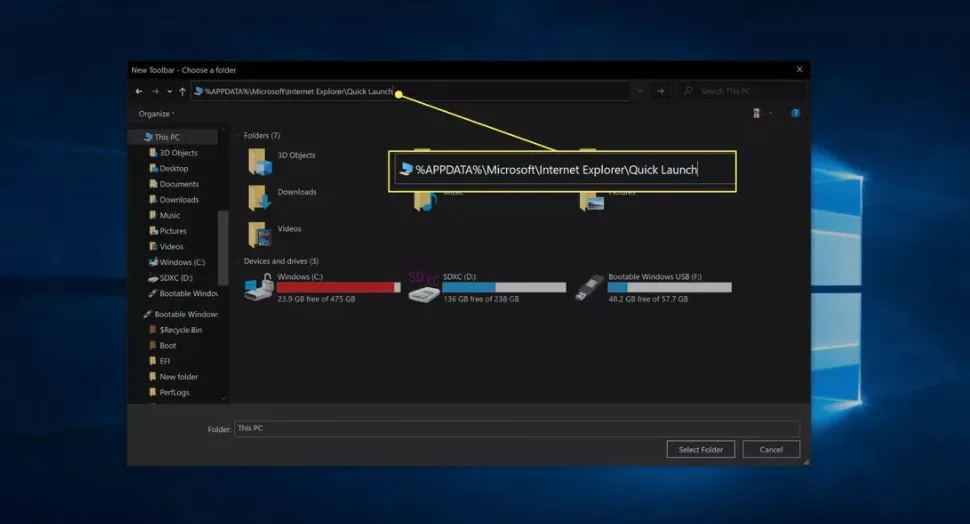Click the Cancel button

pyautogui.click(x=771, y=450)
